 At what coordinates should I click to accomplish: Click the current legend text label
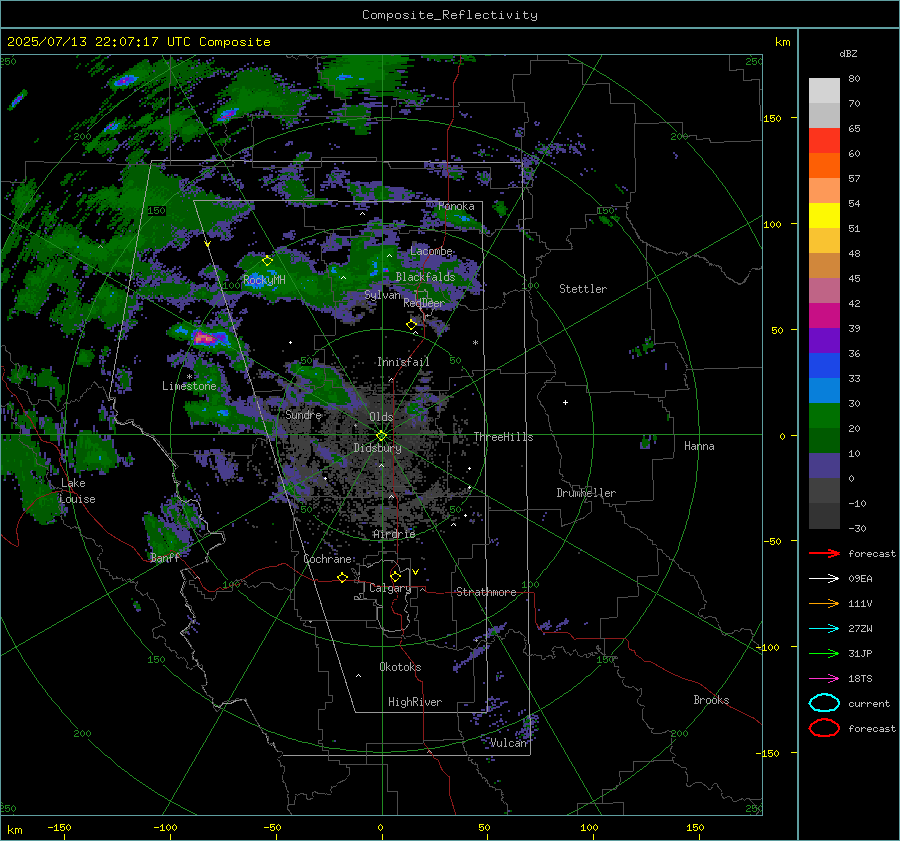coord(869,703)
